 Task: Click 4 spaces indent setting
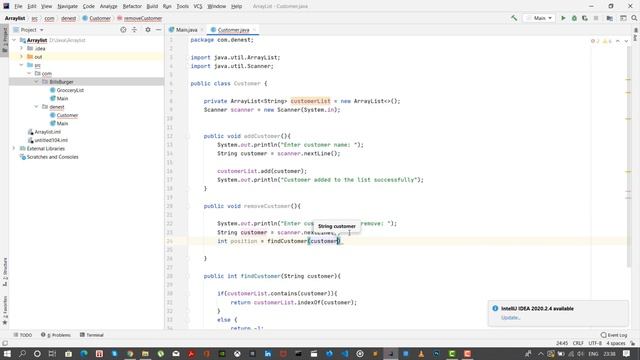point(616,343)
